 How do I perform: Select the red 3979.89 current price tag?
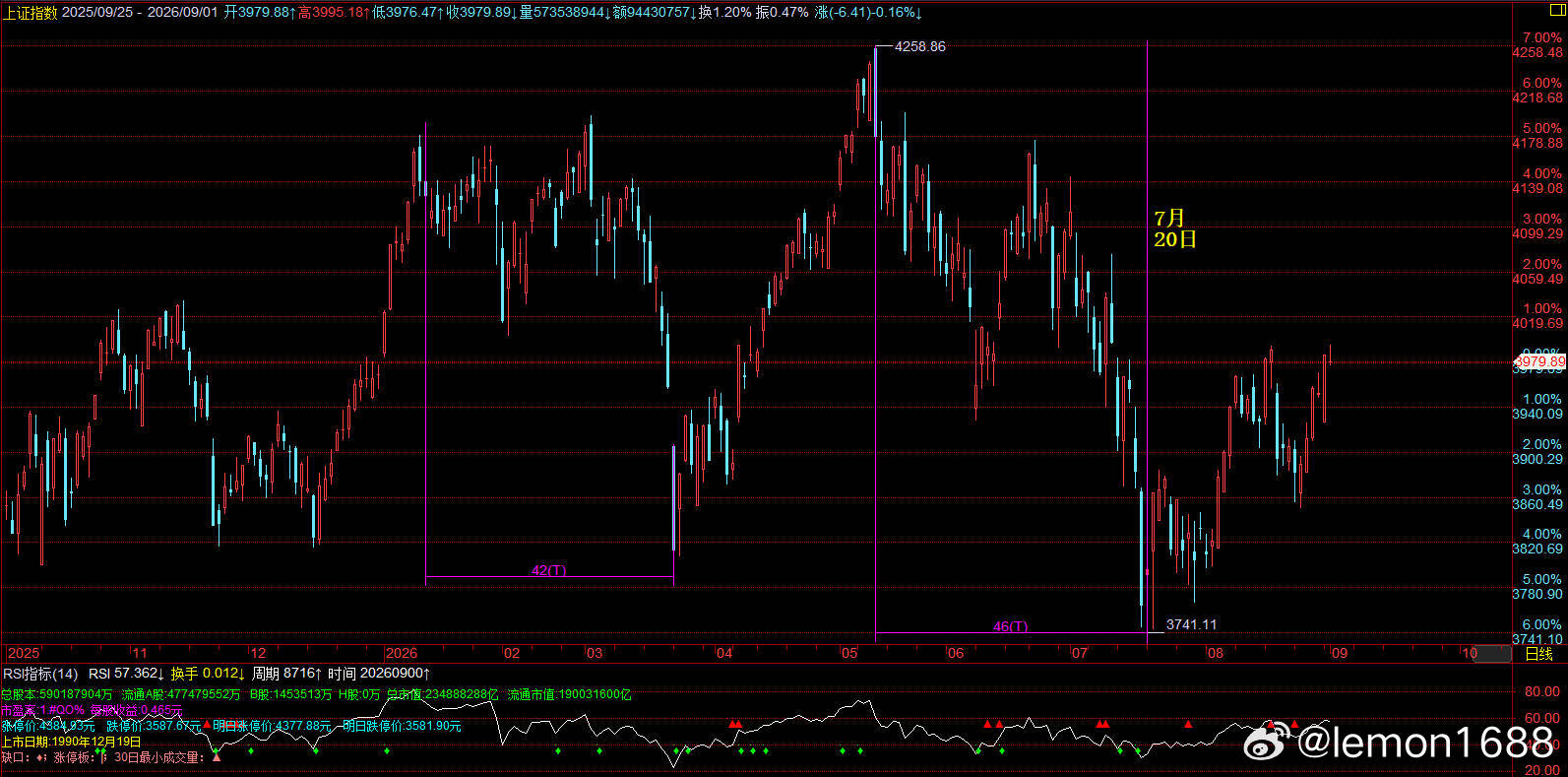tap(1538, 361)
